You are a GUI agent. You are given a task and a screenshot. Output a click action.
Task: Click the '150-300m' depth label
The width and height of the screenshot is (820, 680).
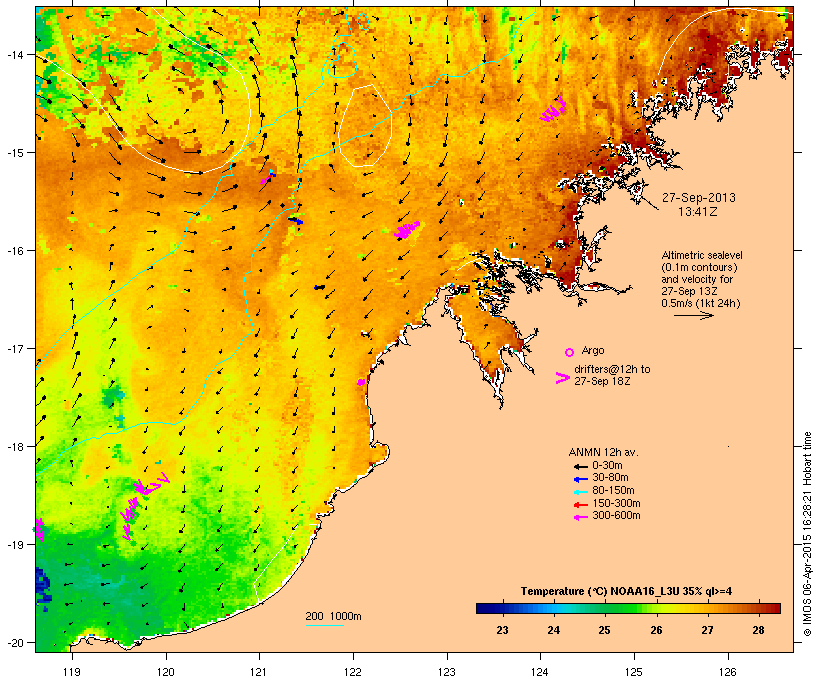tap(616, 503)
